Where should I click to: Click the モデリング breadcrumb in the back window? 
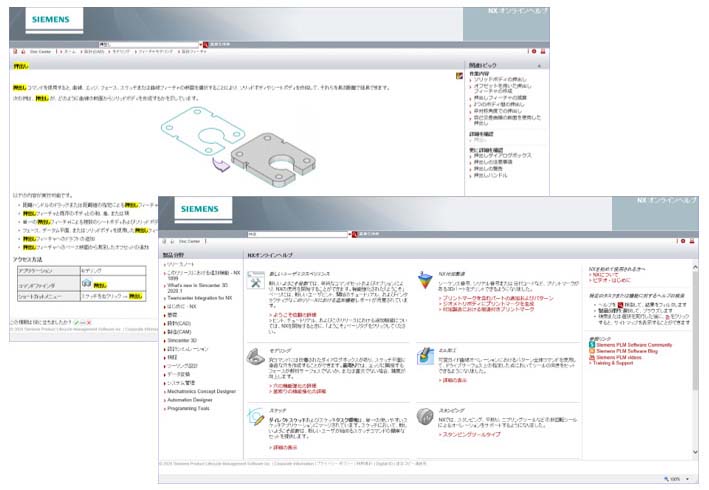121,52
